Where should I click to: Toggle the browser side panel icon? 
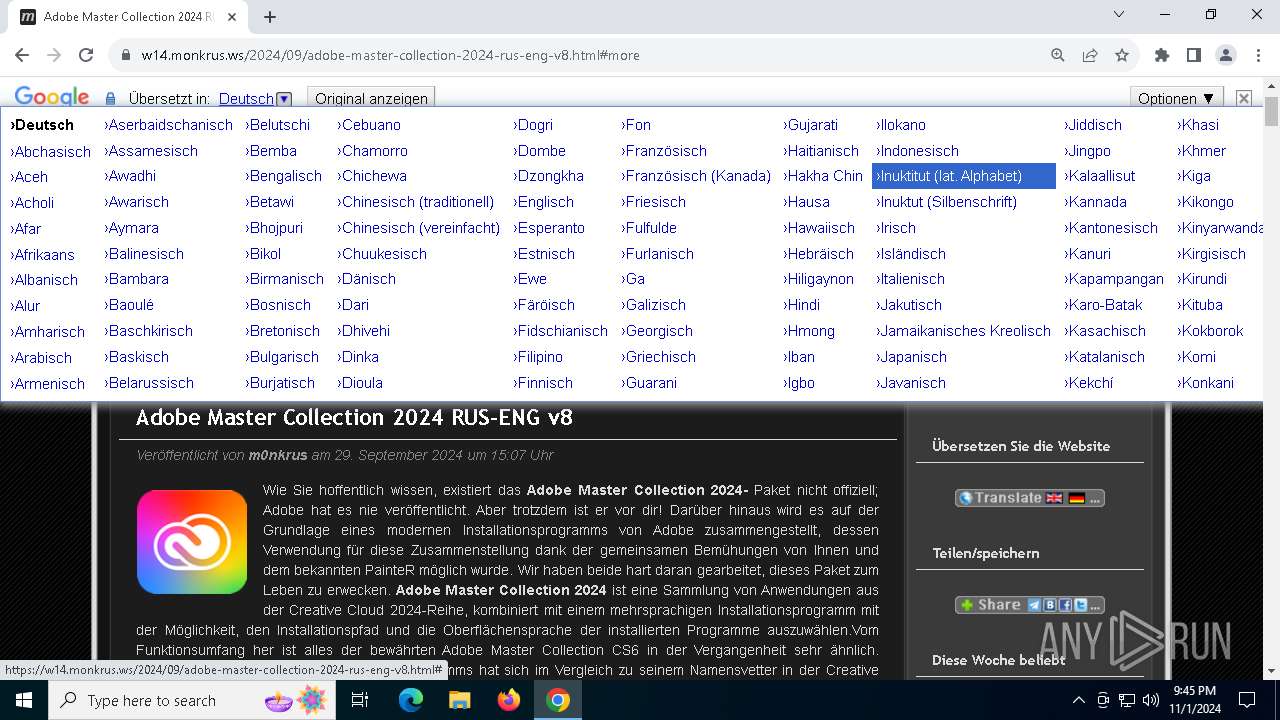pos(1194,55)
